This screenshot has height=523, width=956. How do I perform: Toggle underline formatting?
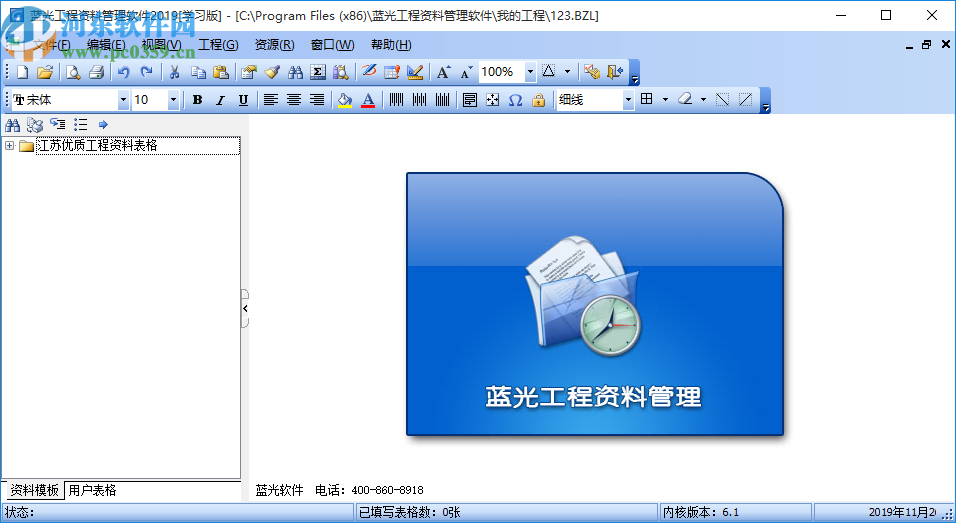click(243, 99)
